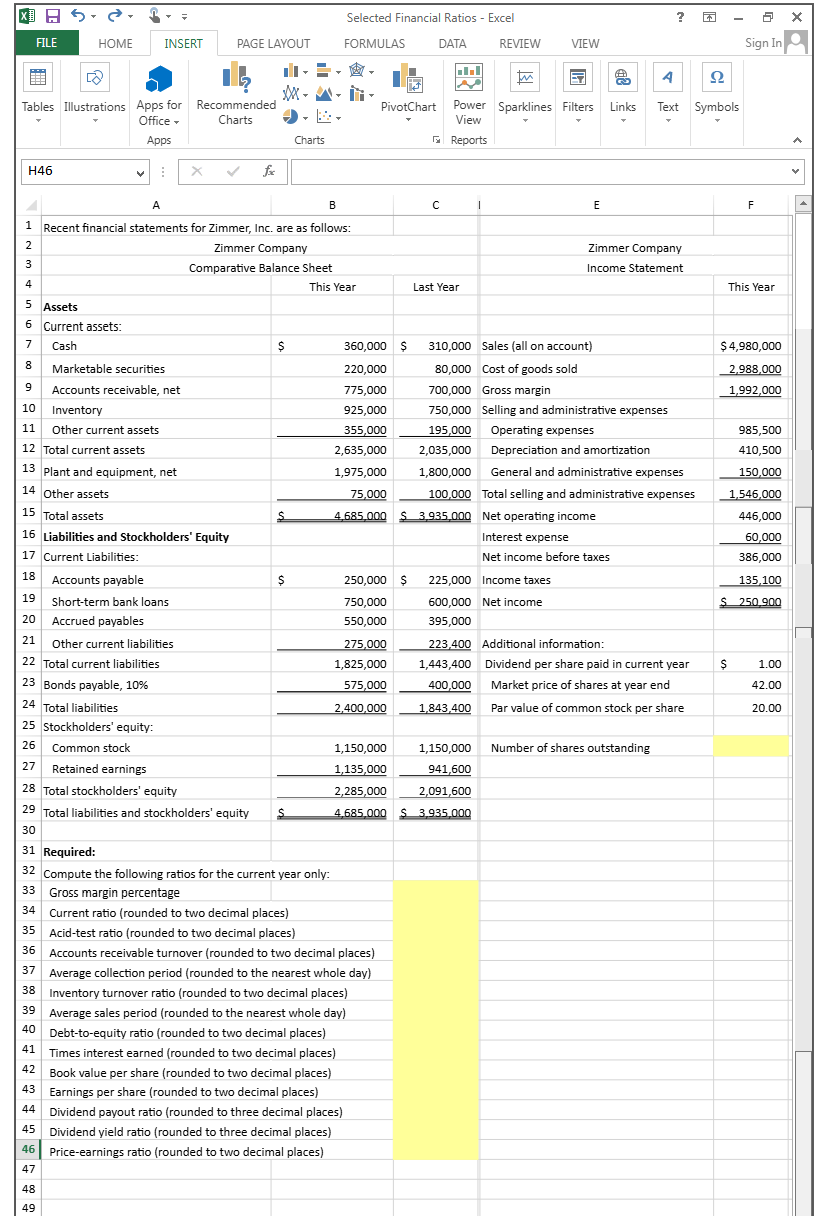Select column F header
Screen dimensions: 822x1221
pyautogui.click(x=751, y=206)
